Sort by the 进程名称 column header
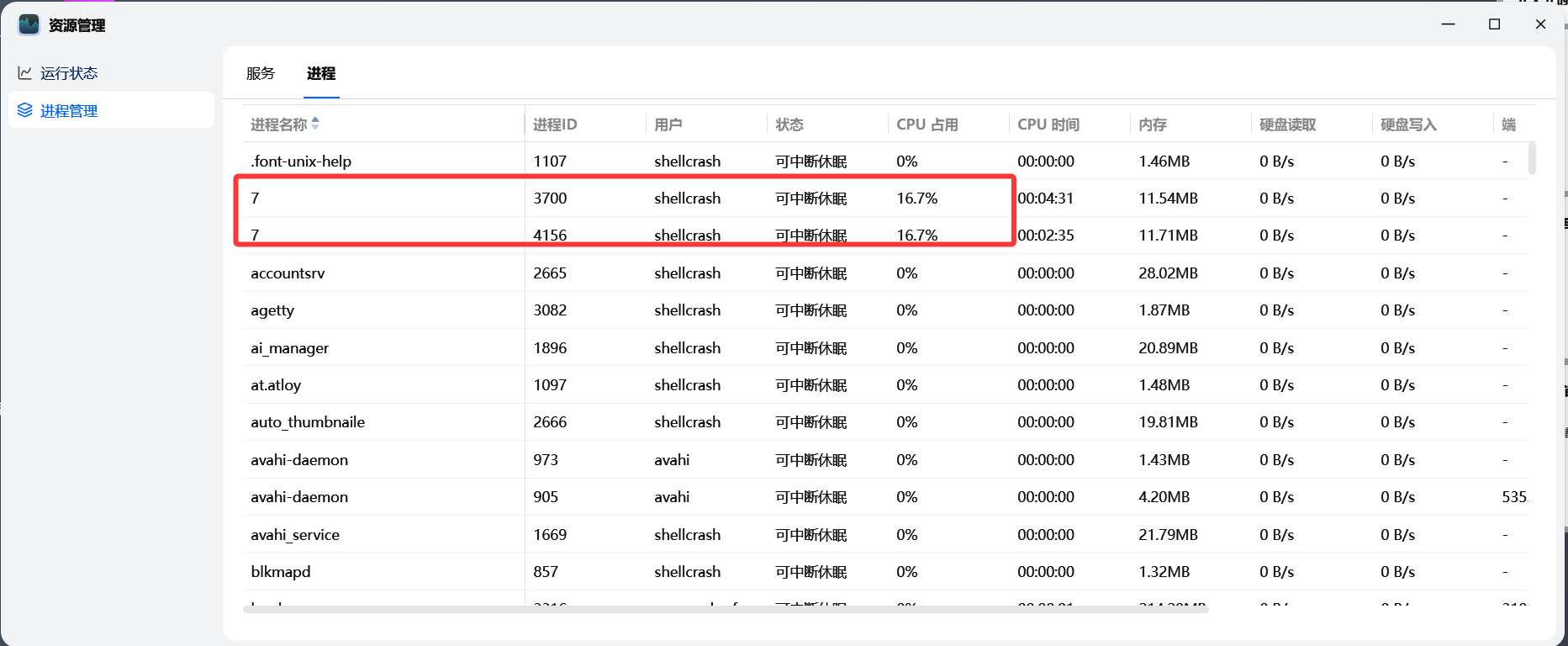 point(279,124)
